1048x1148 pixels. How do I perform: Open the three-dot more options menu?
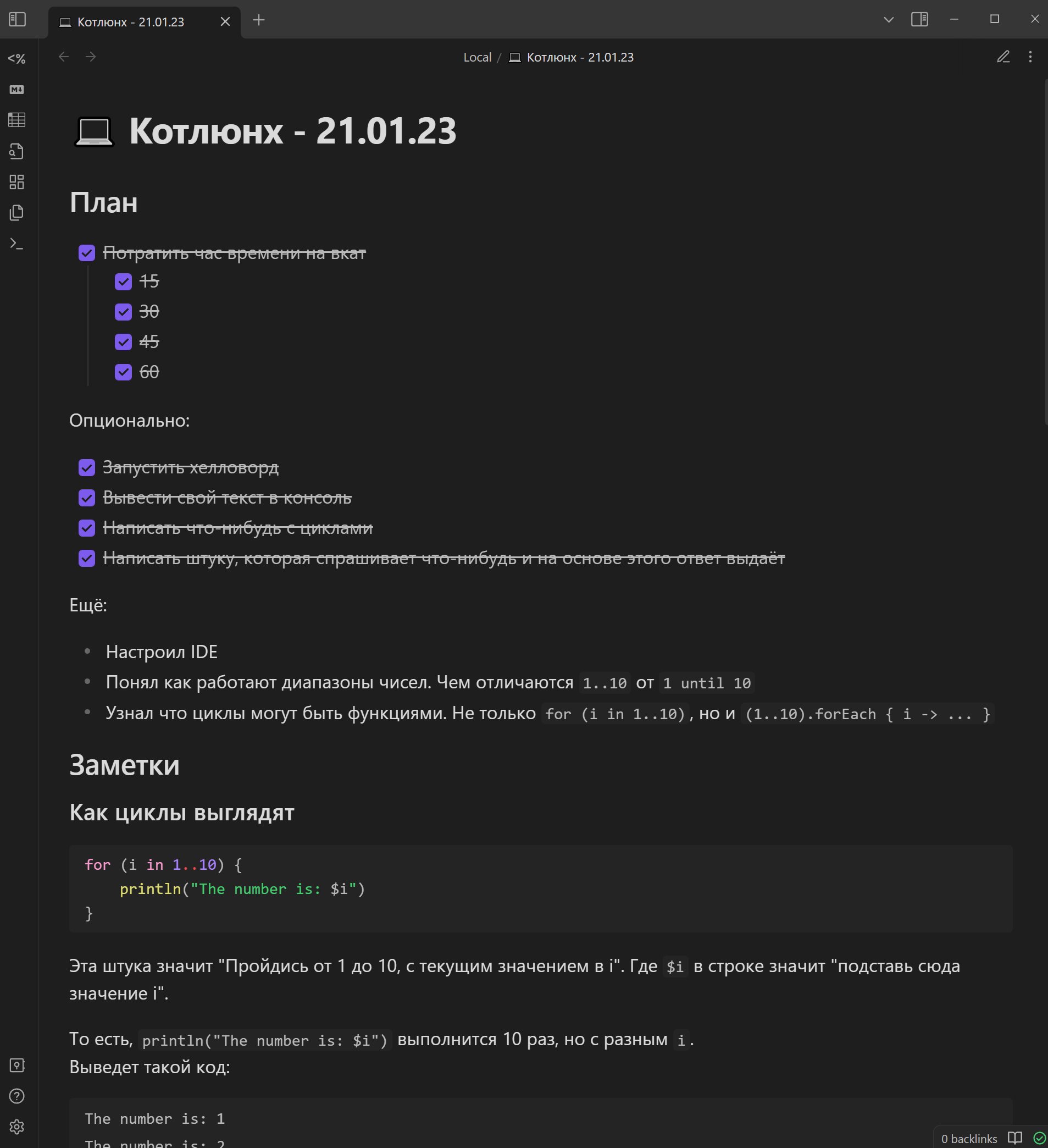click(x=1030, y=57)
